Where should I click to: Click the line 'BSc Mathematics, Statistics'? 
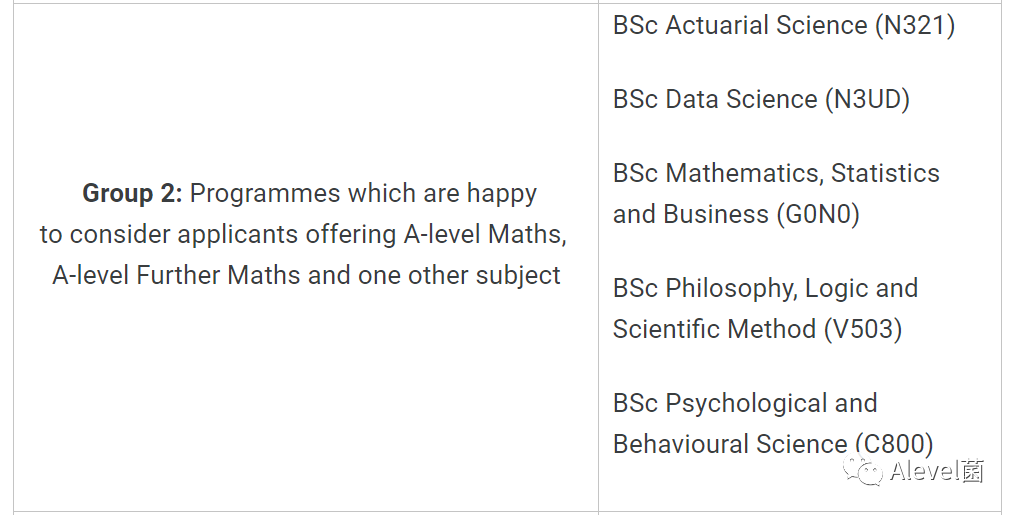pyautogui.click(x=776, y=173)
